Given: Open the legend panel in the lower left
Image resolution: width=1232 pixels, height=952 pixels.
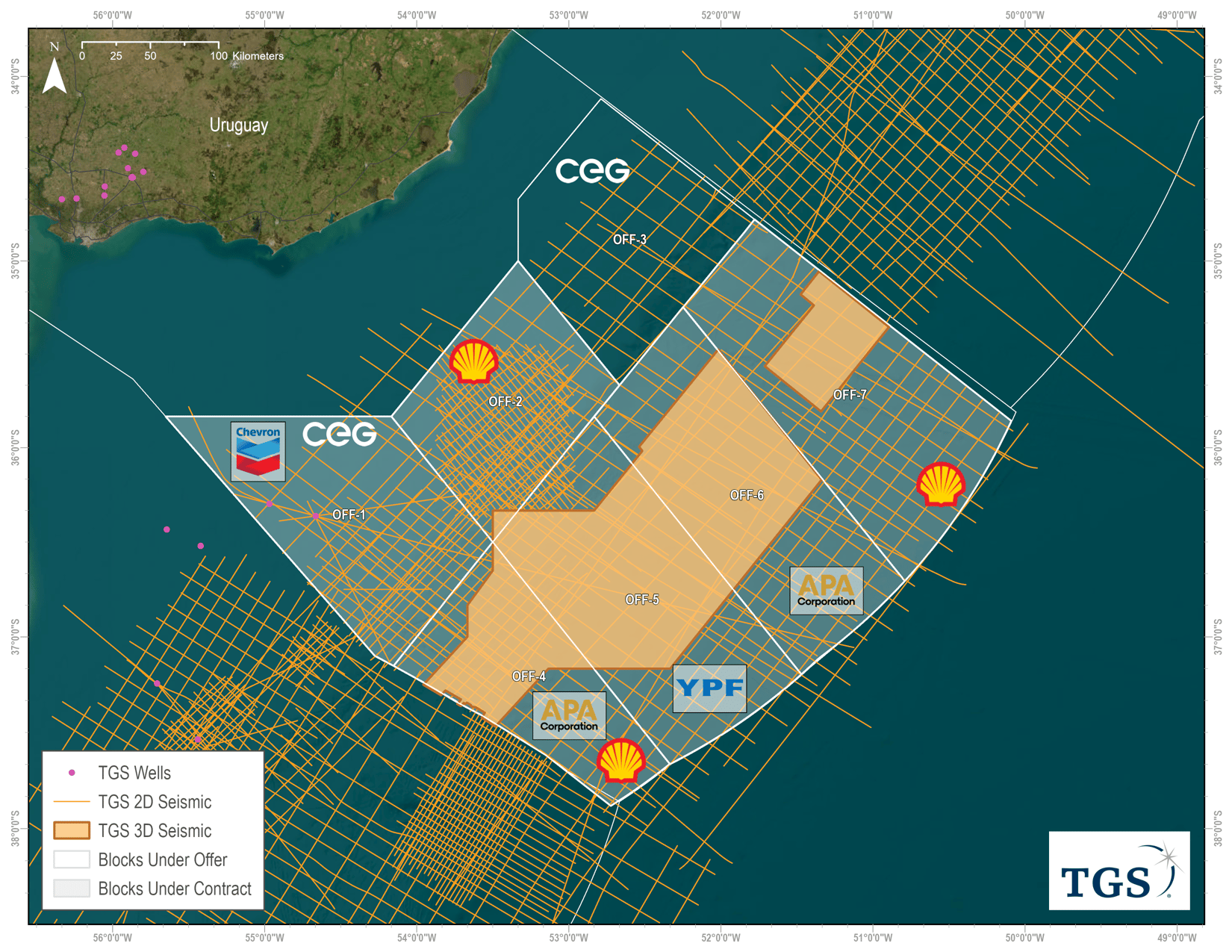Looking at the screenshot, I should coord(153,829).
